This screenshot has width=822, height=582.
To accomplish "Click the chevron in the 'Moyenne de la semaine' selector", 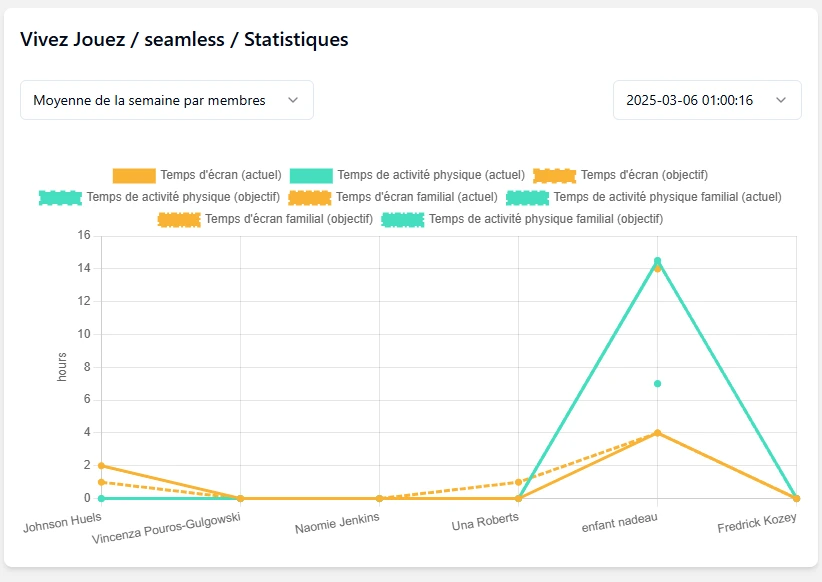I will [x=293, y=100].
